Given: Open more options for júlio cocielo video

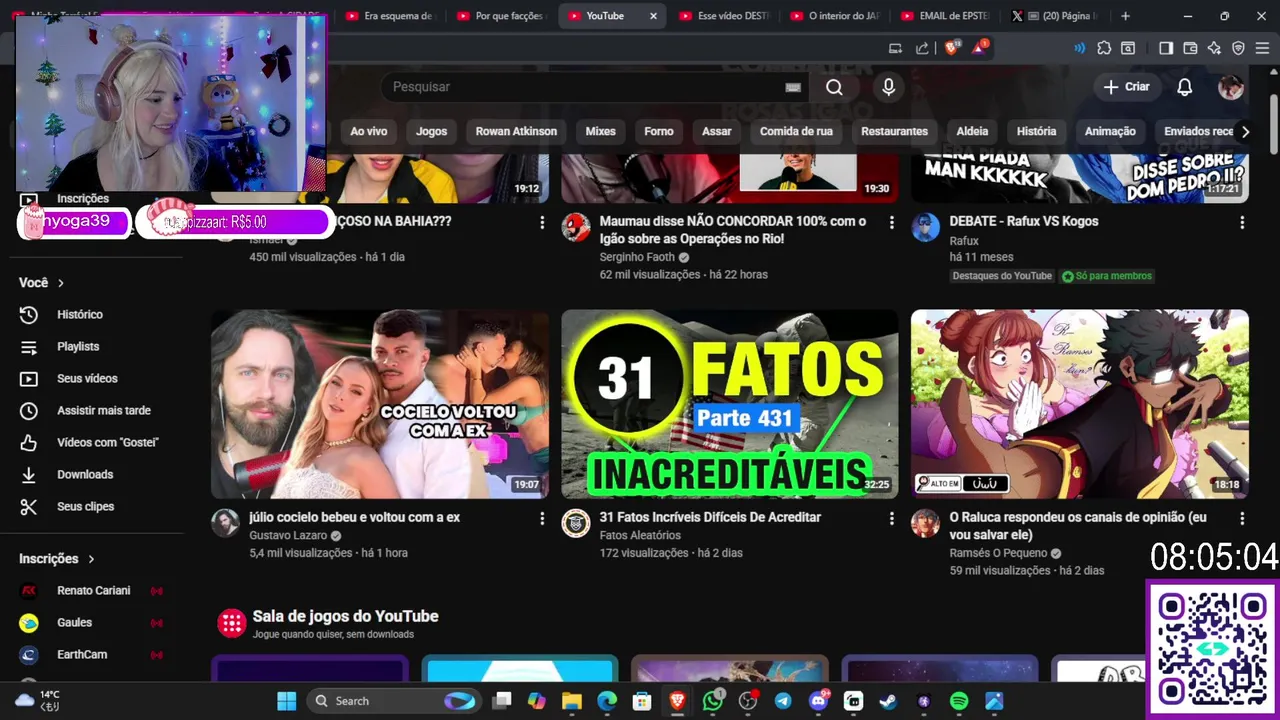Looking at the screenshot, I should click(x=542, y=519).
